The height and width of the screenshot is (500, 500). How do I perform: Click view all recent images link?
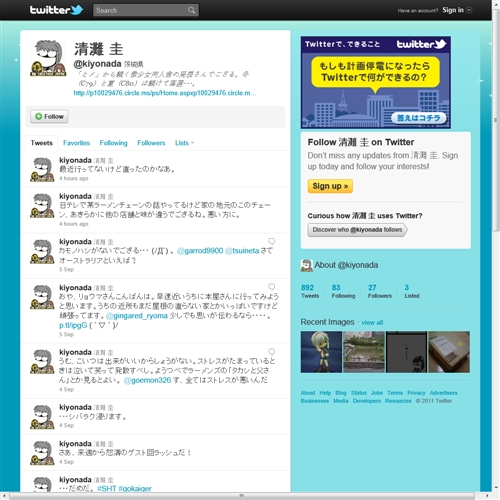pos(372,322)
